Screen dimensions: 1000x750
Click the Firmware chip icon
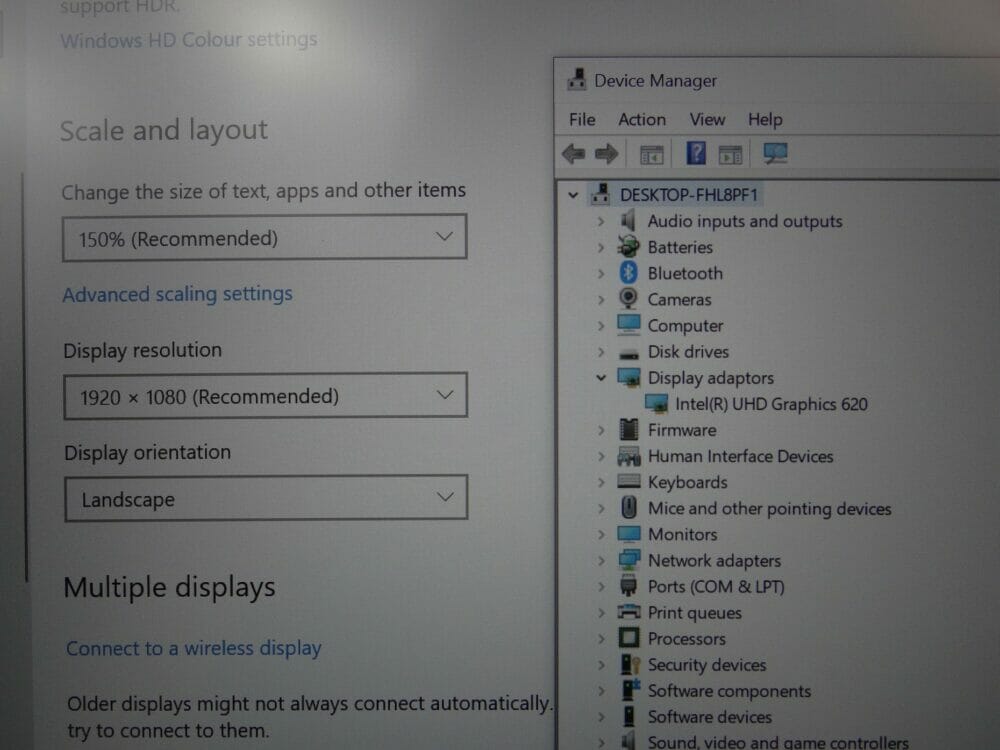[629, 429]
